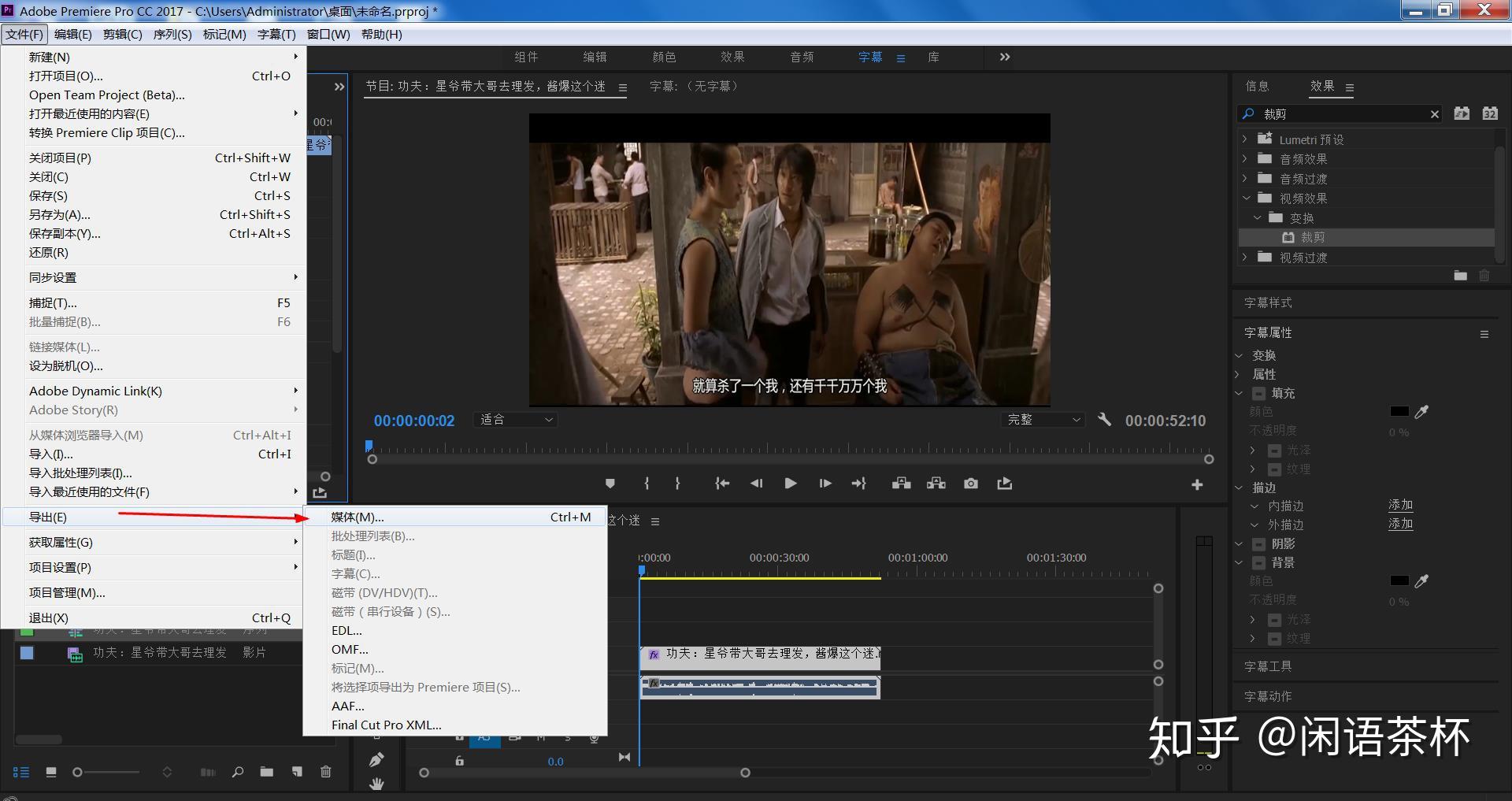The image size is (1512, 801).
Task: Filter effects by 32-bit color icon
Action: tap(1490, 113)
